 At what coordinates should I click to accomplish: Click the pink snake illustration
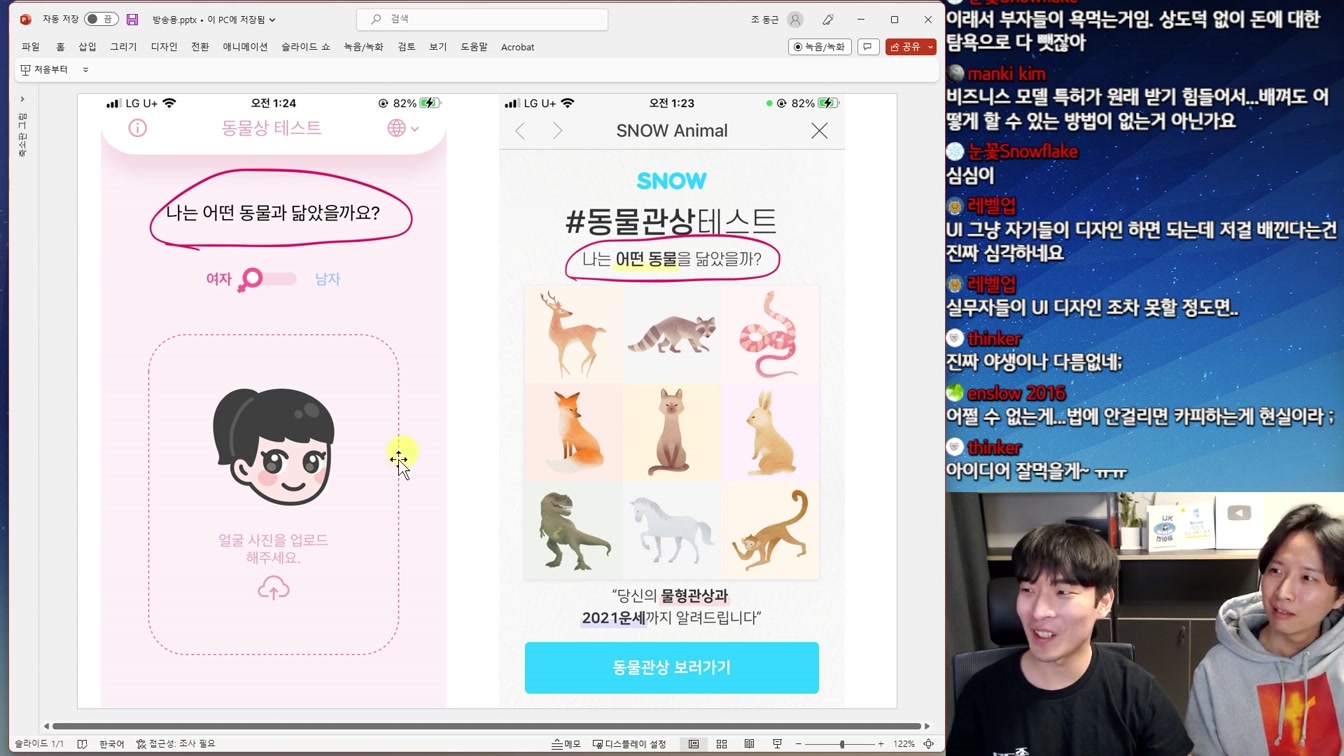pos(770,334)
